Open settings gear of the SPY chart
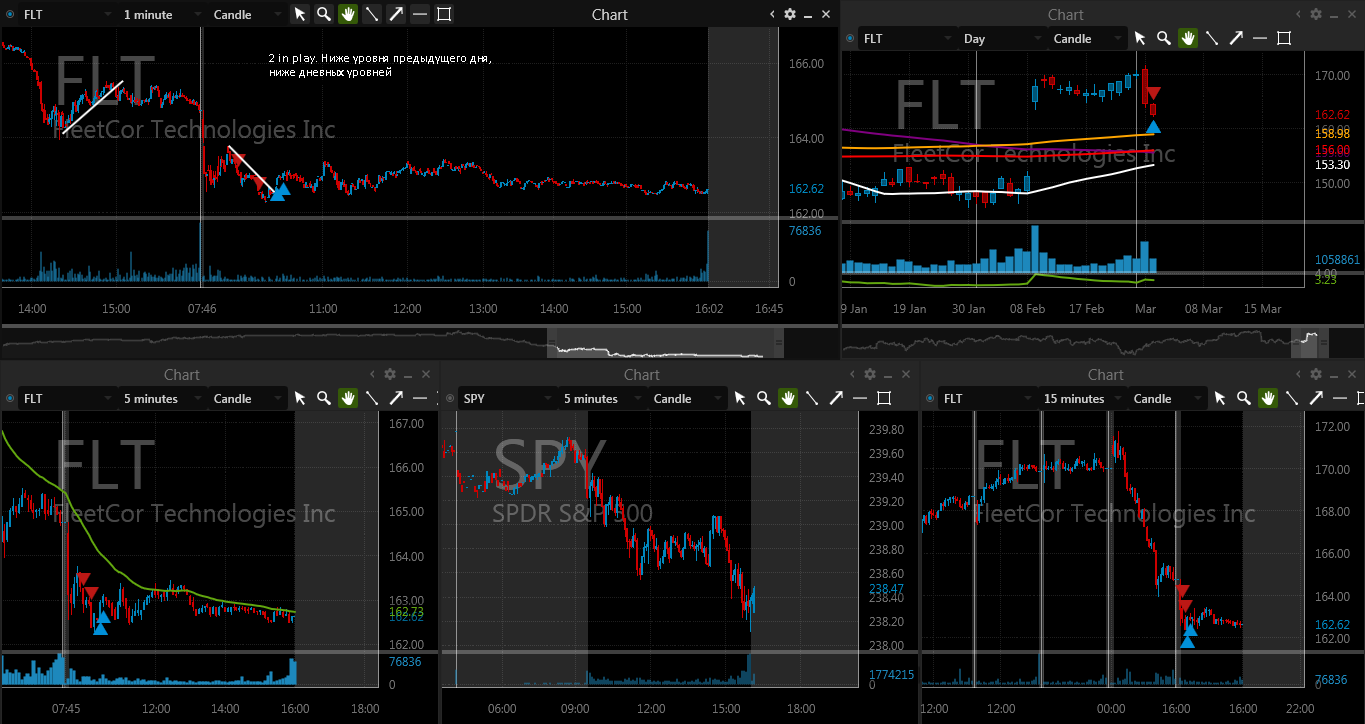 coord(869,374)
